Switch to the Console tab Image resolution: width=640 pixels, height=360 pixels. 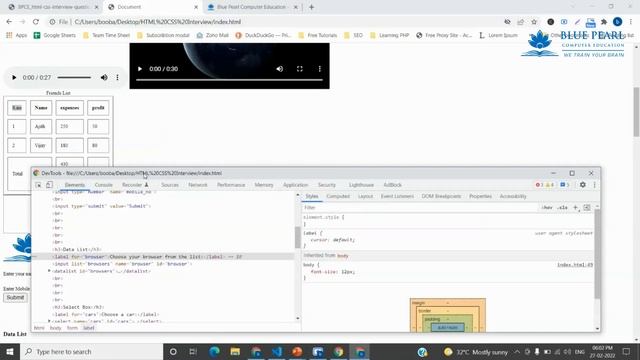(x=103, y=185)
